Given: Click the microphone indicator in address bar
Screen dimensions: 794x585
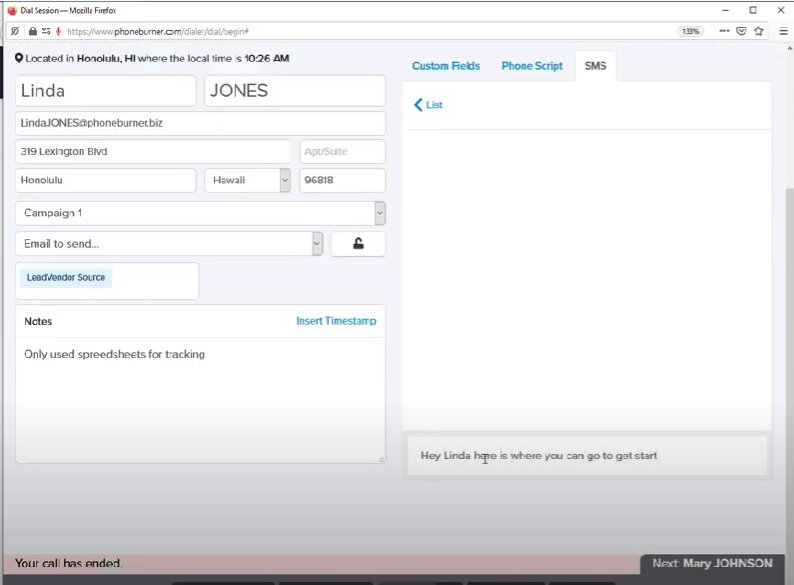Looking at the screenshot, I should tap(58, 31).
